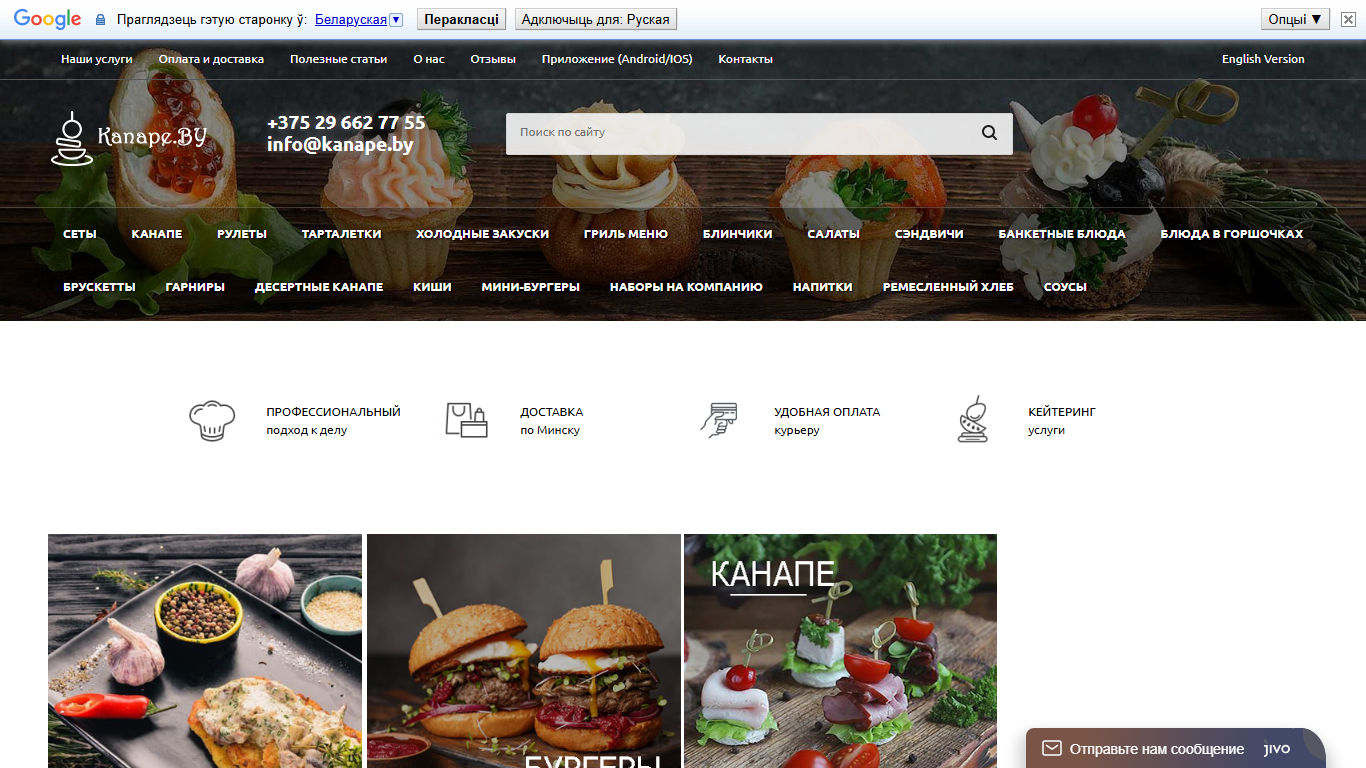Screen dimensions: 1366x768
Task: Click the Kanape.BY logo
Action: (129, 138)
